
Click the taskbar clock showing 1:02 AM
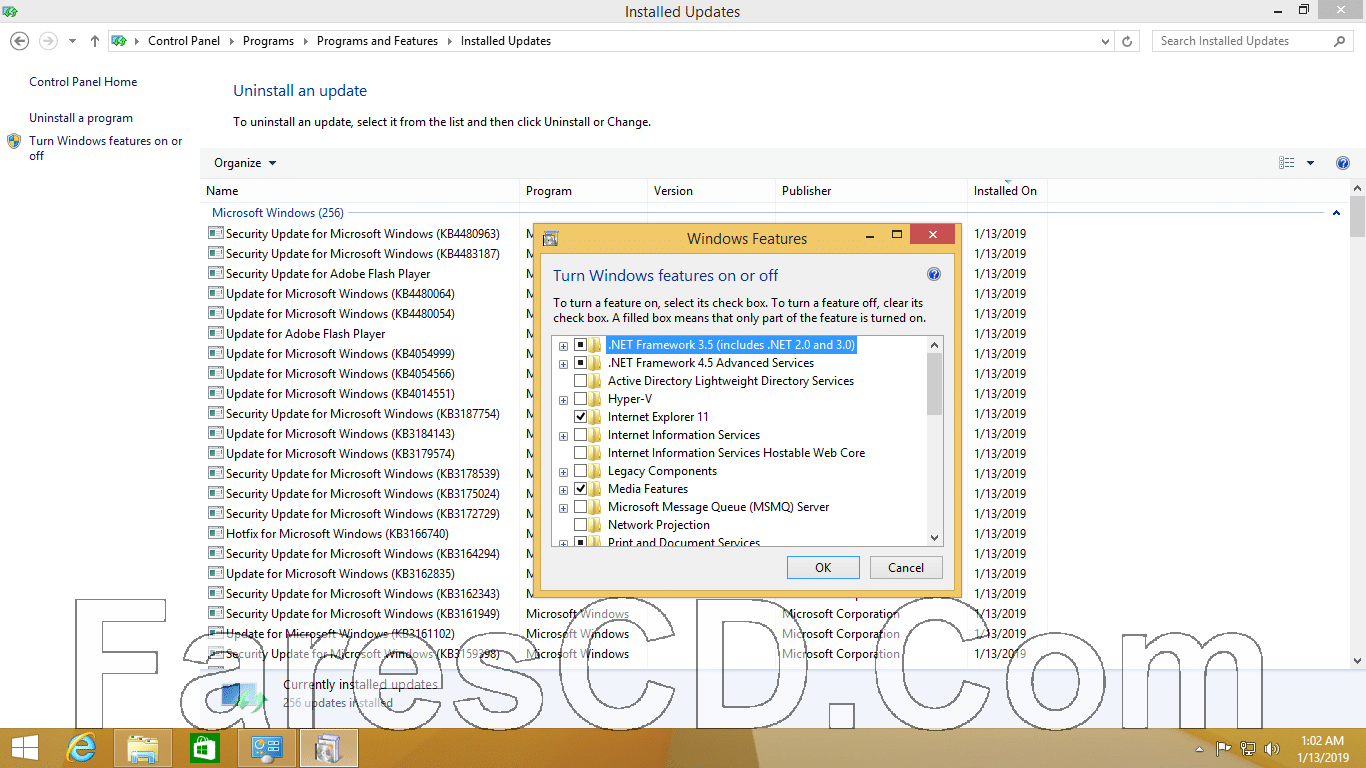(x=1322, y=748)
